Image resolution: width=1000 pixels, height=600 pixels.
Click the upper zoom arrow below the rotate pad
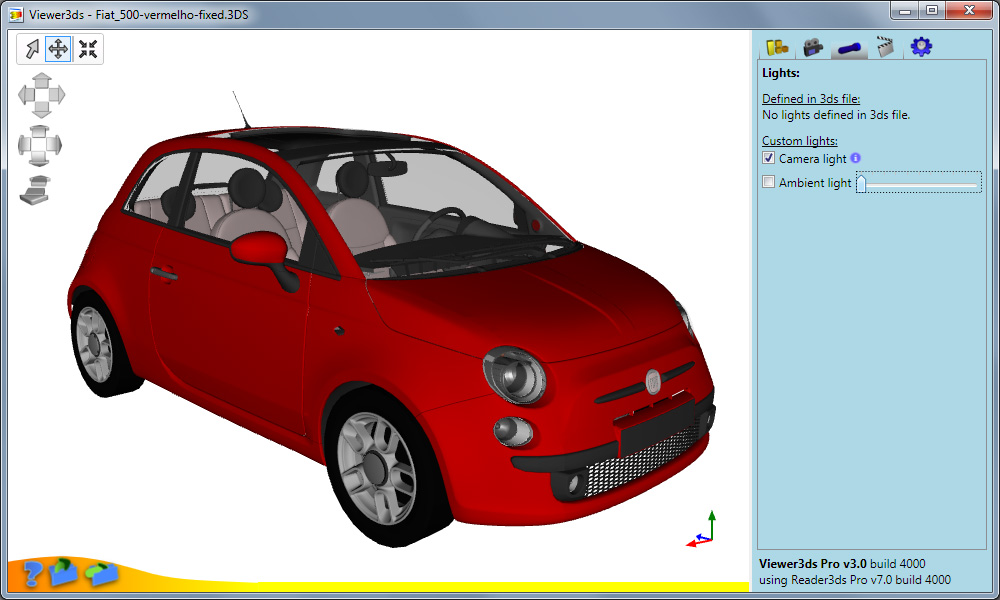[40, 181]
